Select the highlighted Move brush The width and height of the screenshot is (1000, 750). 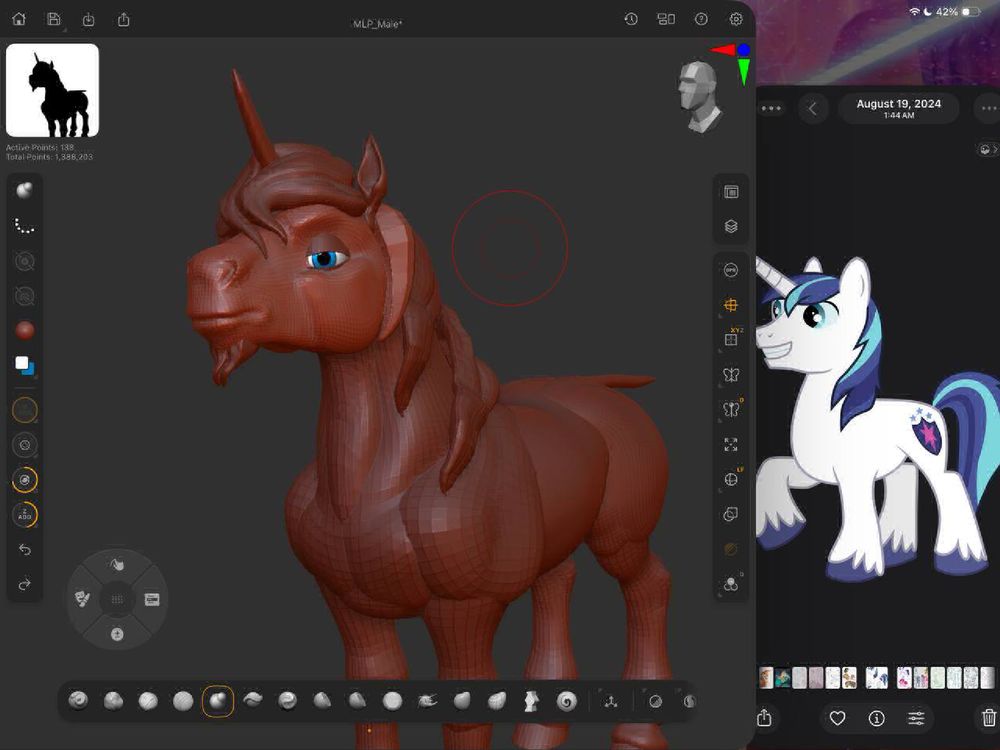coord(218,701)
